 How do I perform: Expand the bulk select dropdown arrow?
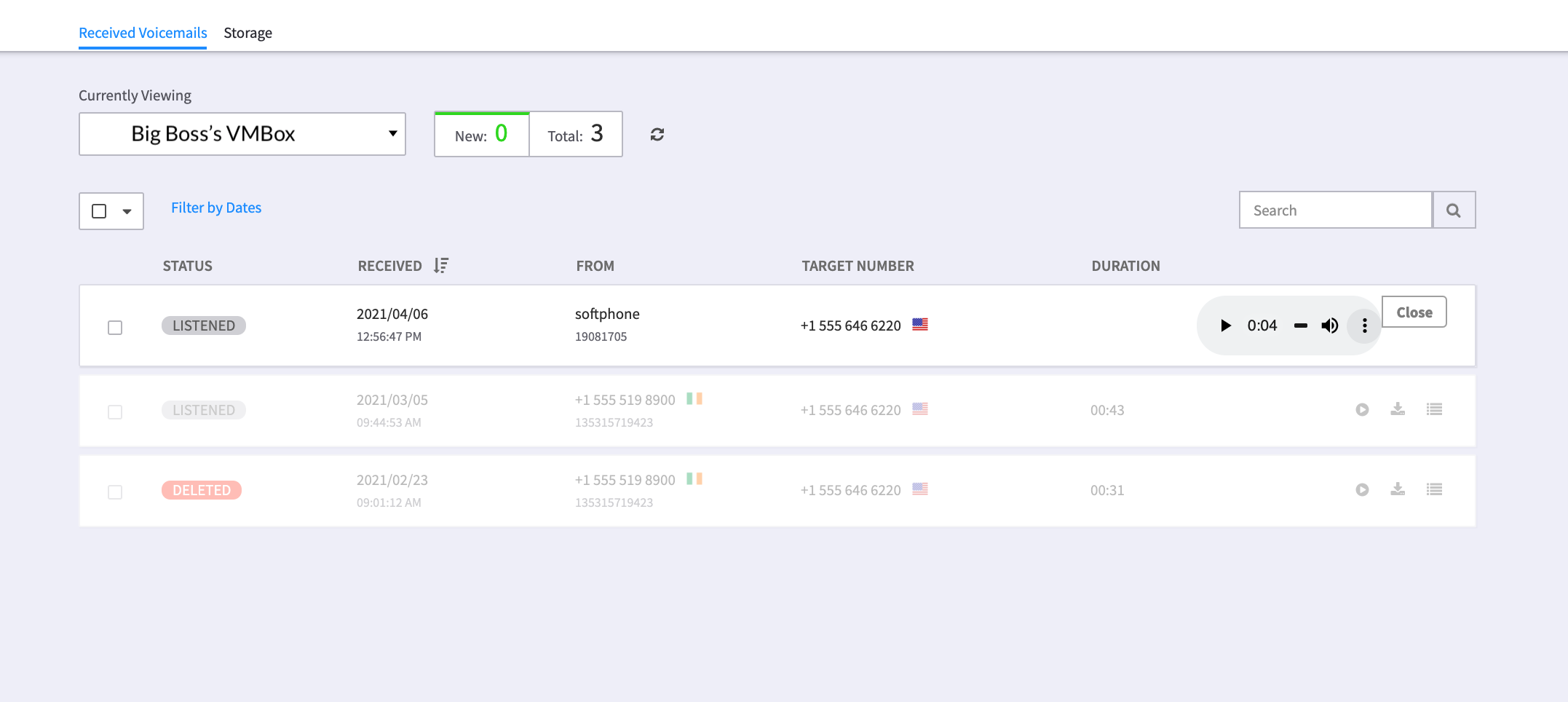click(127, 212)
